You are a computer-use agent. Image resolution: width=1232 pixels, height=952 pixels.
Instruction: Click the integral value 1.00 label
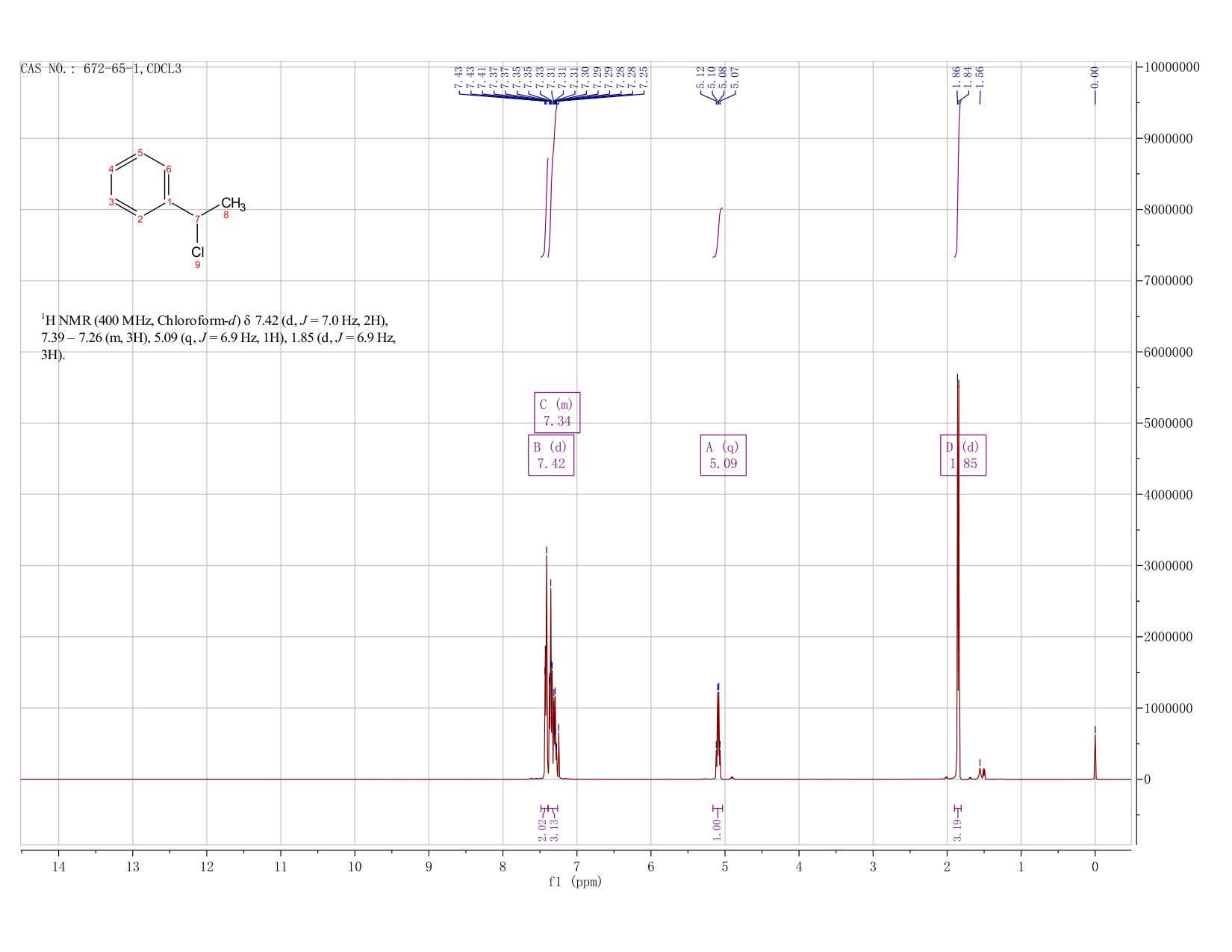pos(716,829)
